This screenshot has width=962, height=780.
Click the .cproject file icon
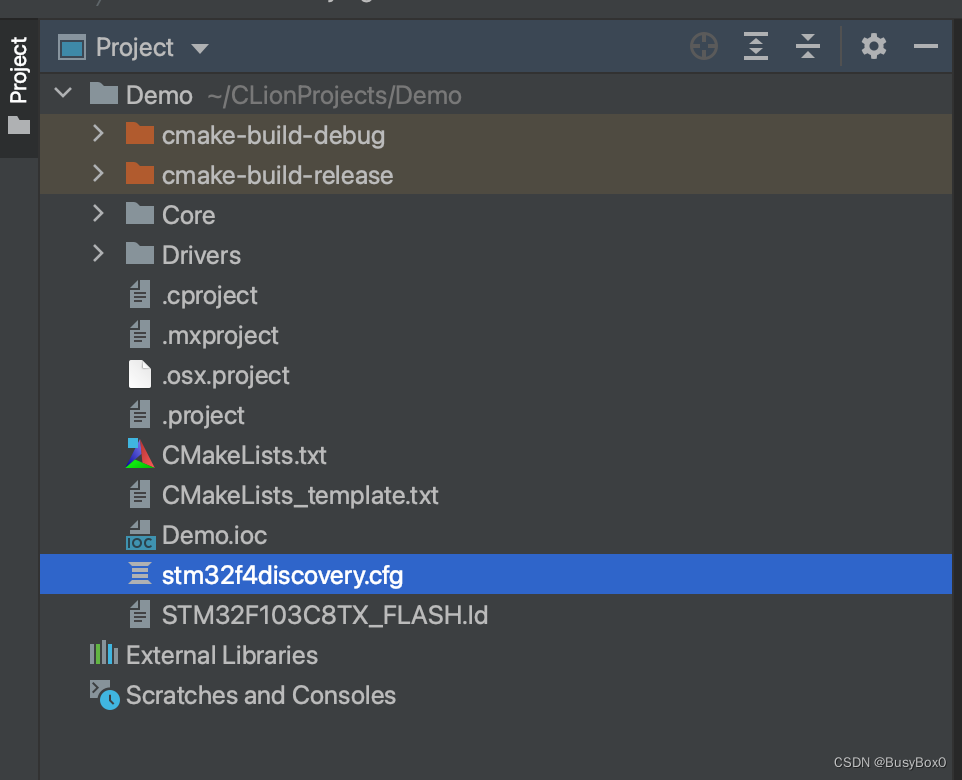[140, 294]
